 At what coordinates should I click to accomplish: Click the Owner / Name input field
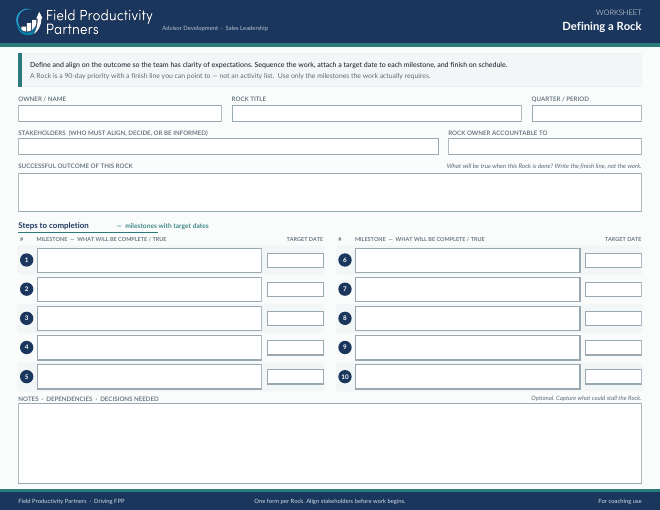click(x=120, y=114)
